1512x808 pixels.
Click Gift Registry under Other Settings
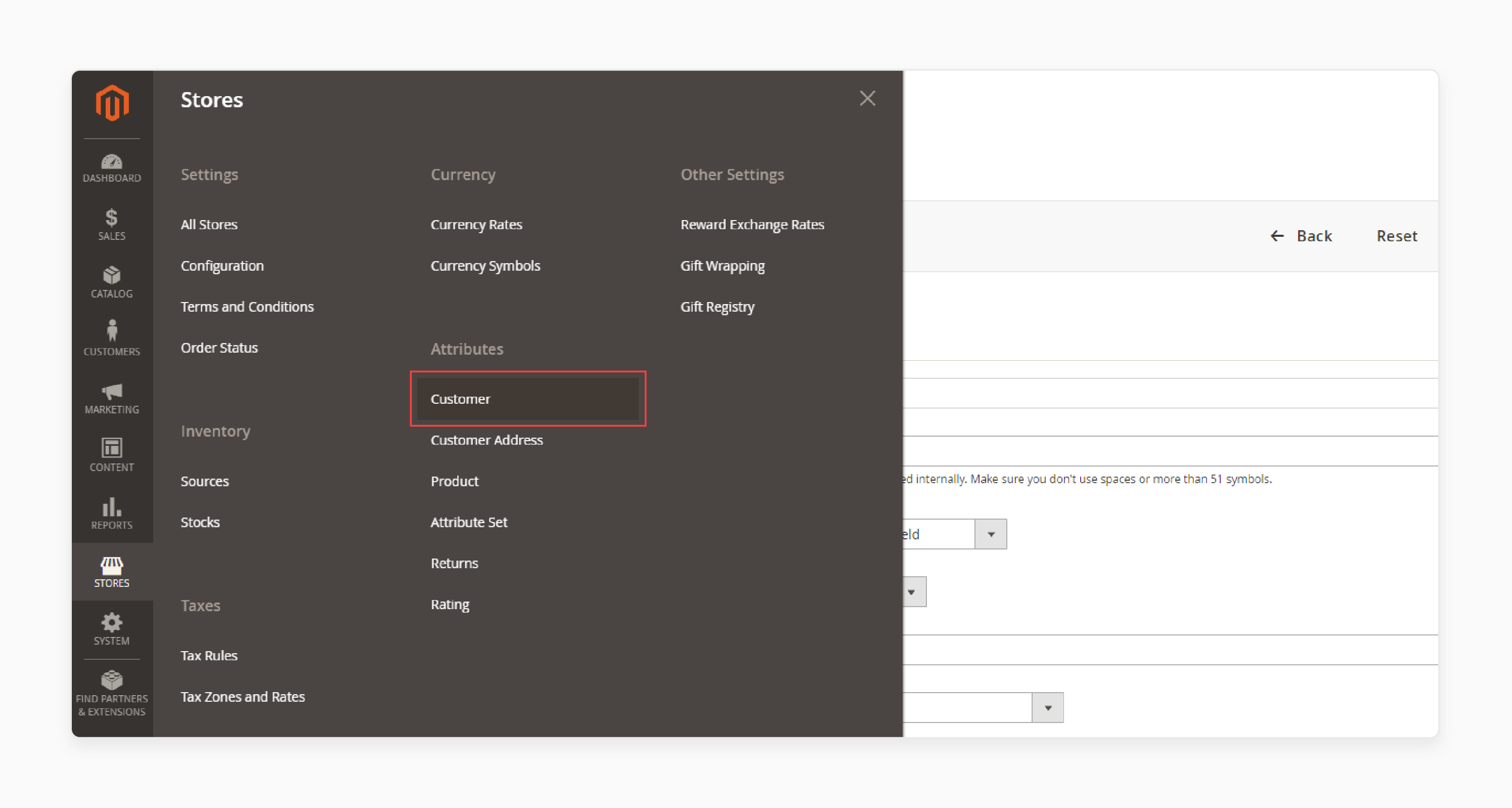click(x=717, y=306)
